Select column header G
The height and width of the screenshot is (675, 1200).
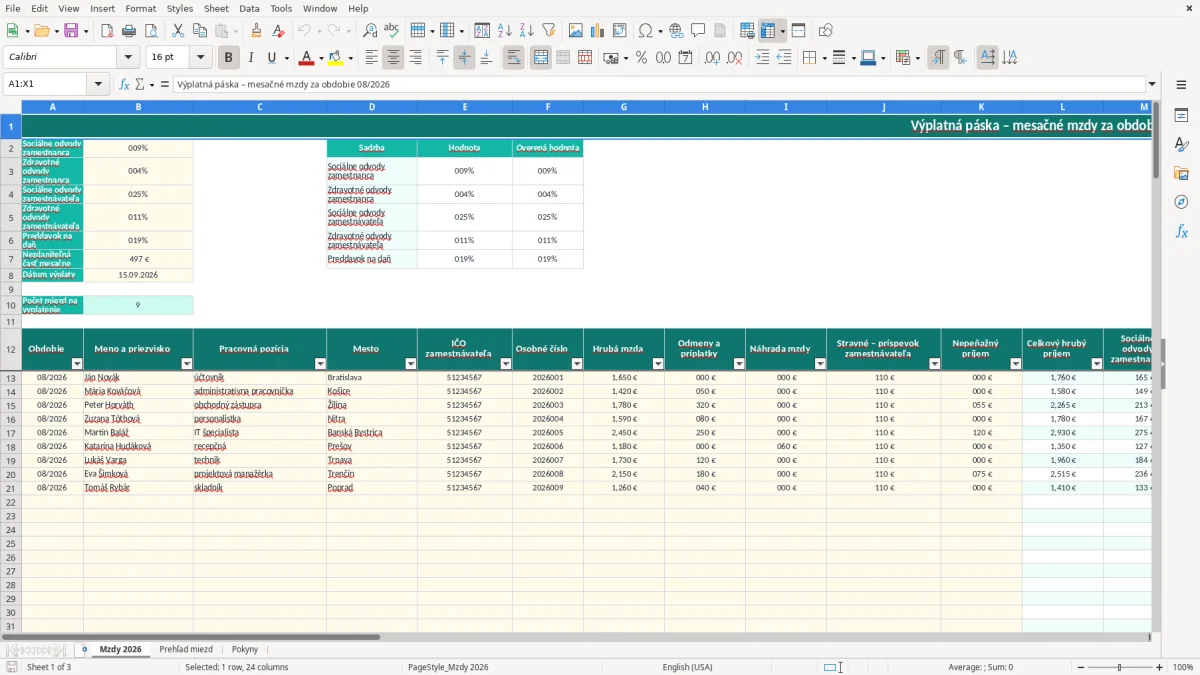tap(624, 107)
